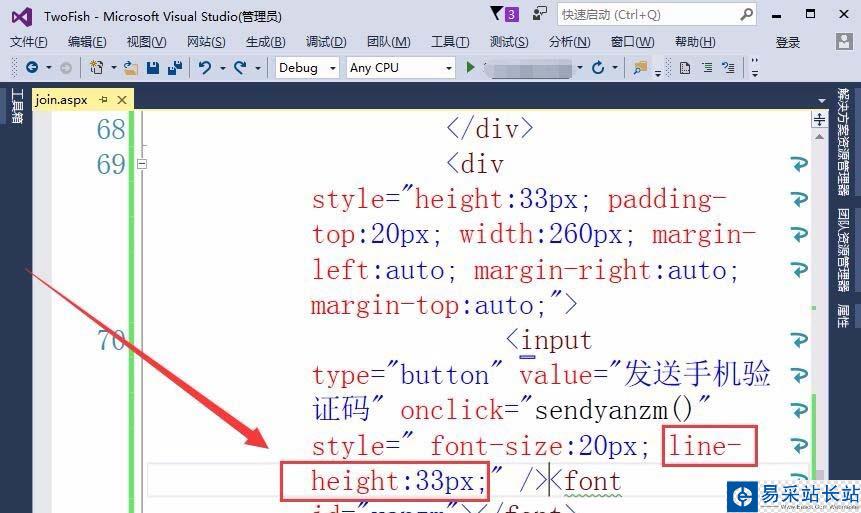
Task: Click the sendyanzm() function call text
Action: [x=614, y=410]
